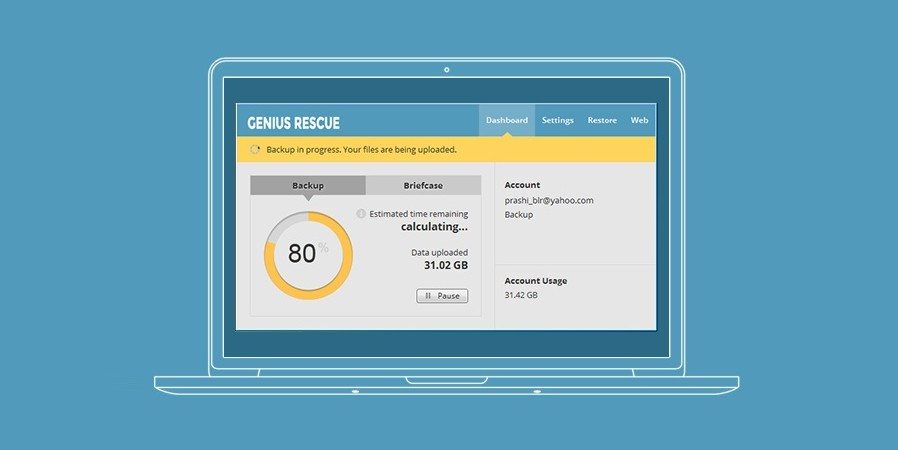Viewport: 898px width, 450px height.
Task: Click the laptop webcam dot above the screen
Action: tap(446, 70)
